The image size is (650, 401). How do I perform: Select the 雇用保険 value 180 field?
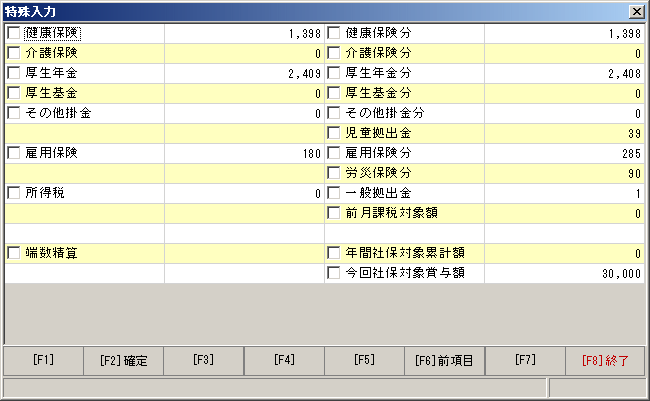(245, 153)
